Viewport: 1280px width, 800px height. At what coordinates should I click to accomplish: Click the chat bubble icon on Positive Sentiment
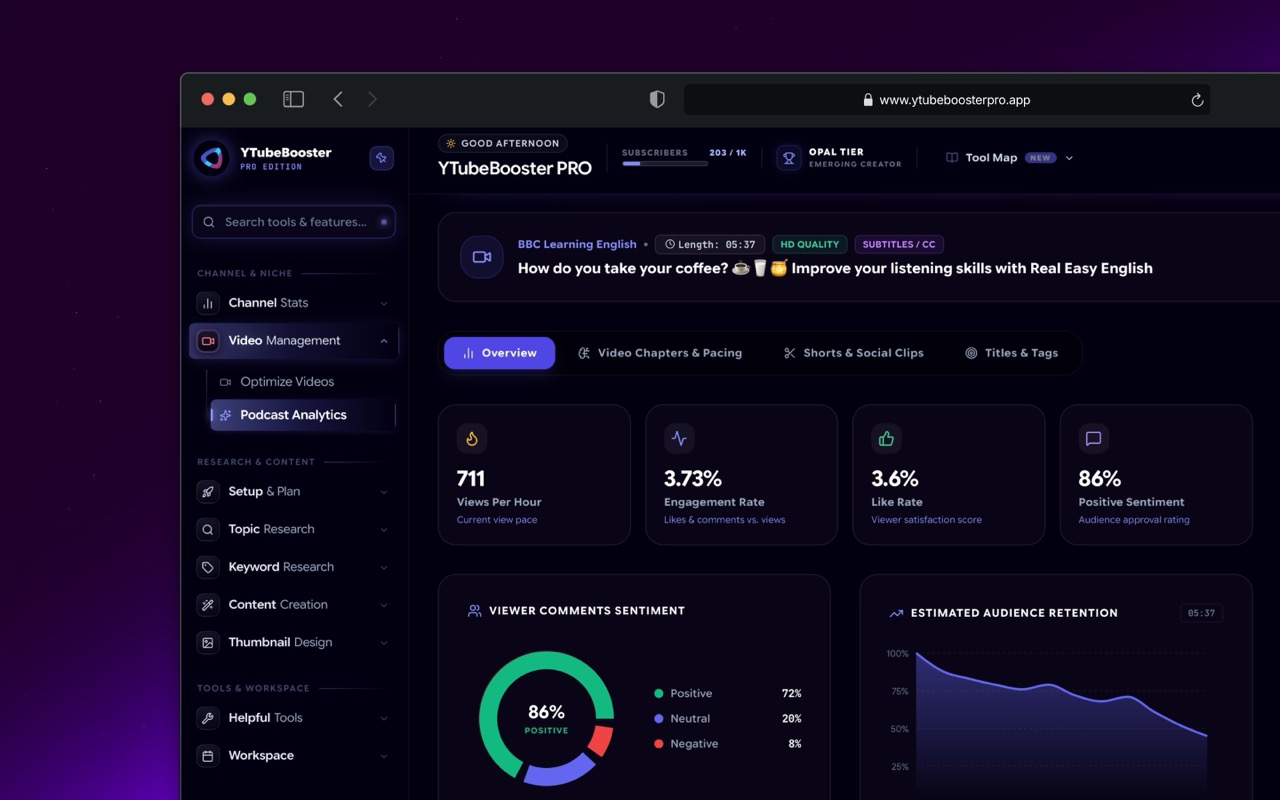[1093, 438]
